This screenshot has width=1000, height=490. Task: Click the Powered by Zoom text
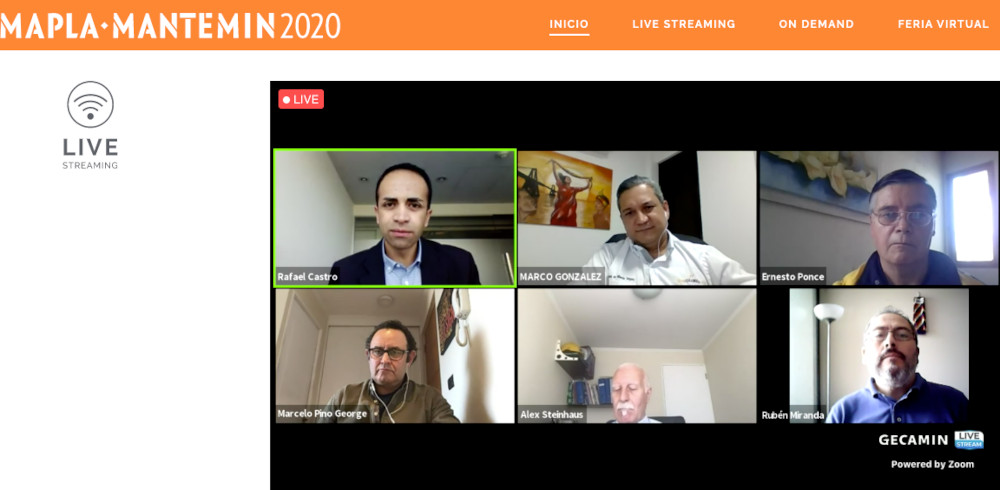pyautogui.click(x=932, y=464)
